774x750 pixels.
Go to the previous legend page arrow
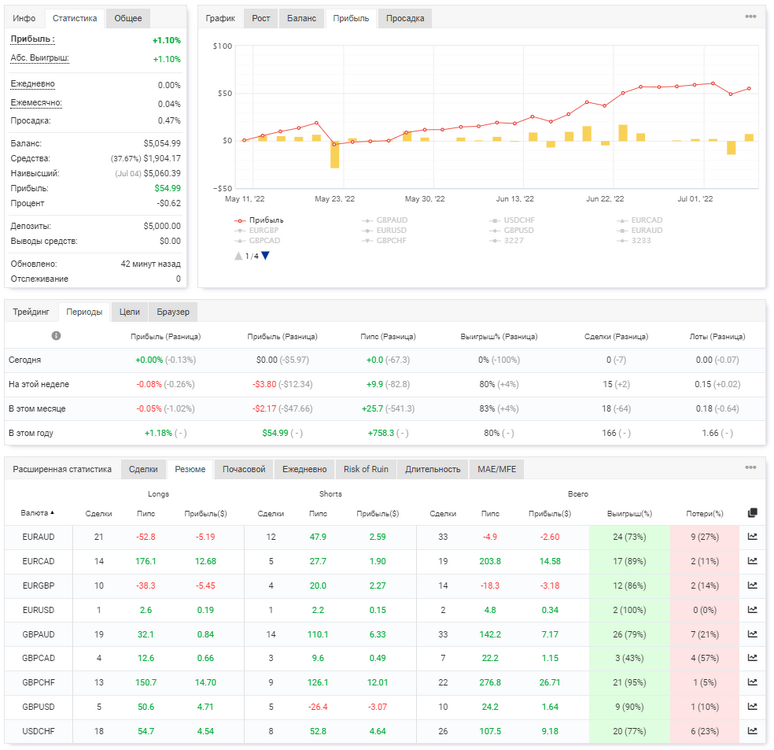point(238,256)
